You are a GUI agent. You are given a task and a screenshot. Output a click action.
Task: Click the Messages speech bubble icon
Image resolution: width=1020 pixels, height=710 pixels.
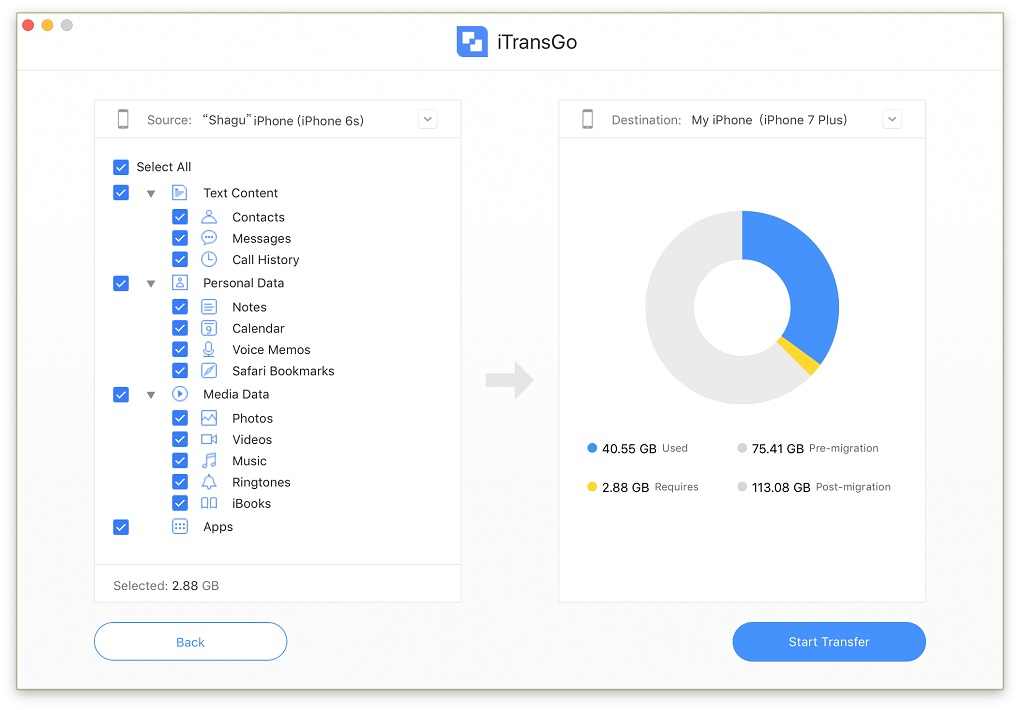pyautogui.click(x=209, y=238)
